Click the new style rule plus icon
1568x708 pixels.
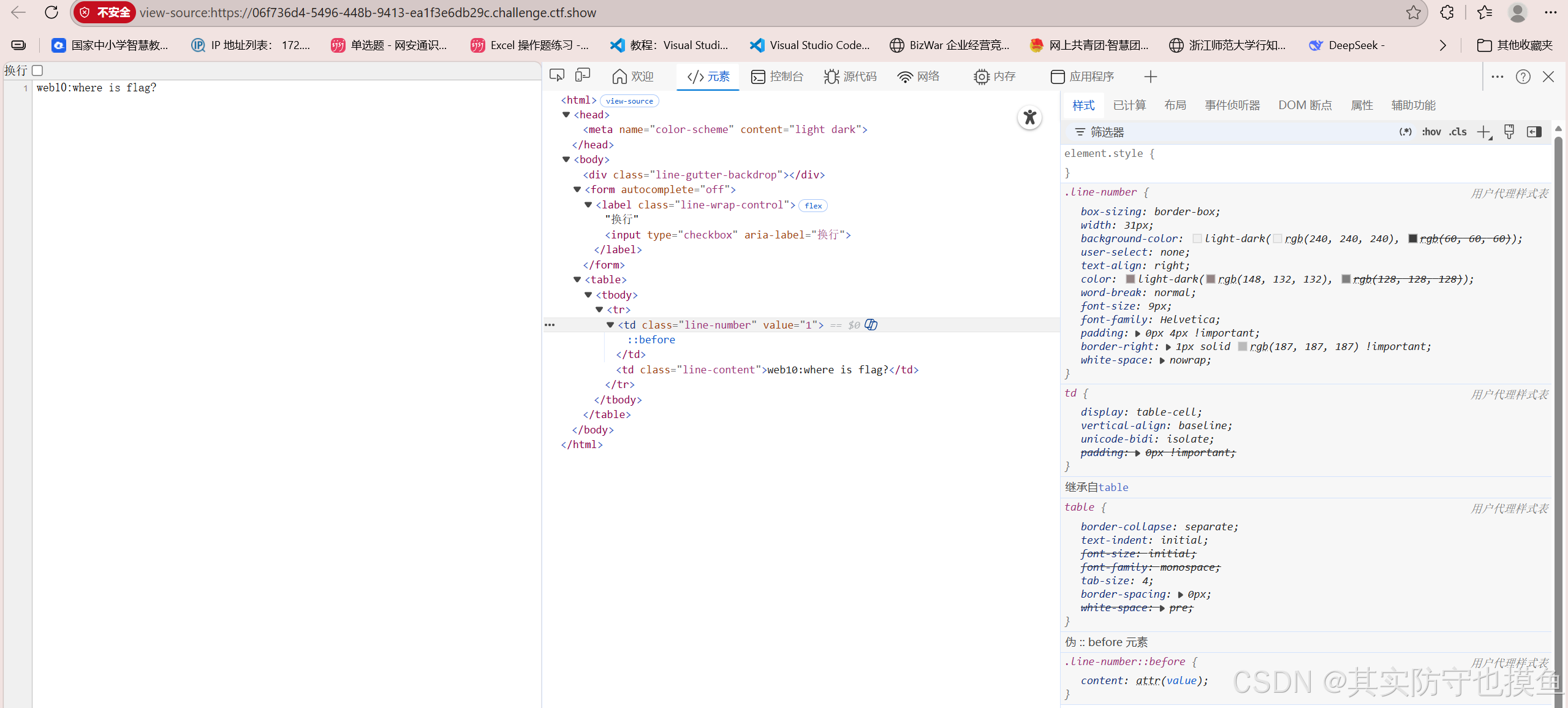(x=1483, y=132)
